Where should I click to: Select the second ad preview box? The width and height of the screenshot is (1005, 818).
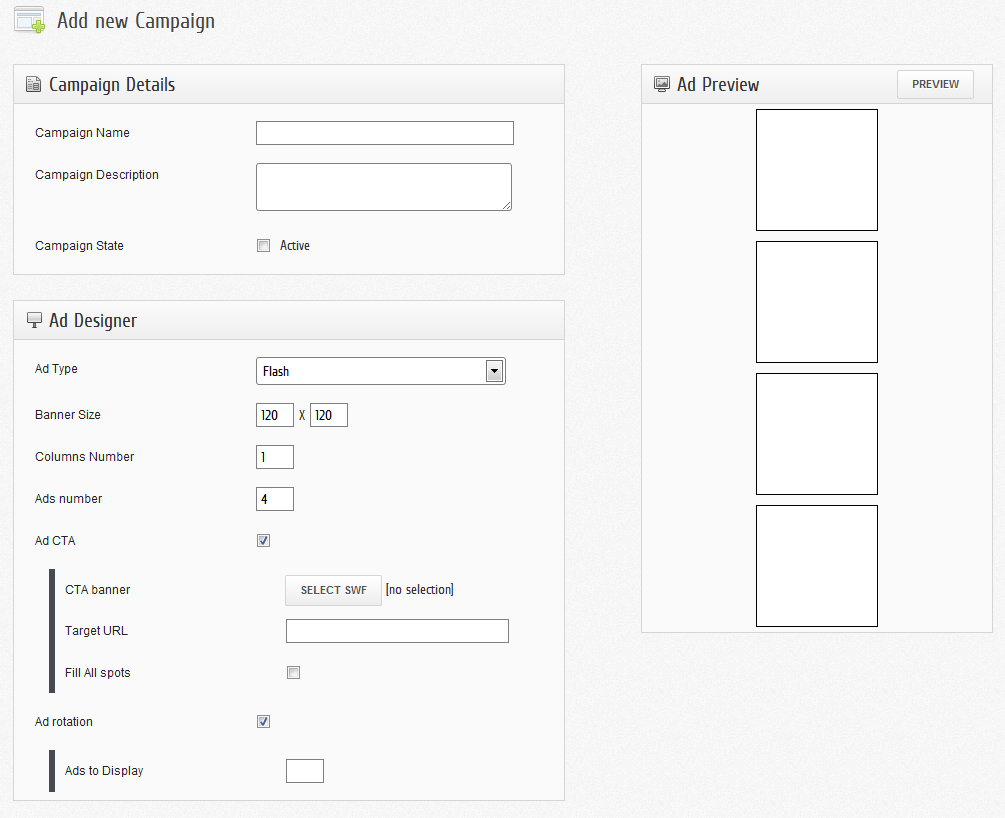817,302
